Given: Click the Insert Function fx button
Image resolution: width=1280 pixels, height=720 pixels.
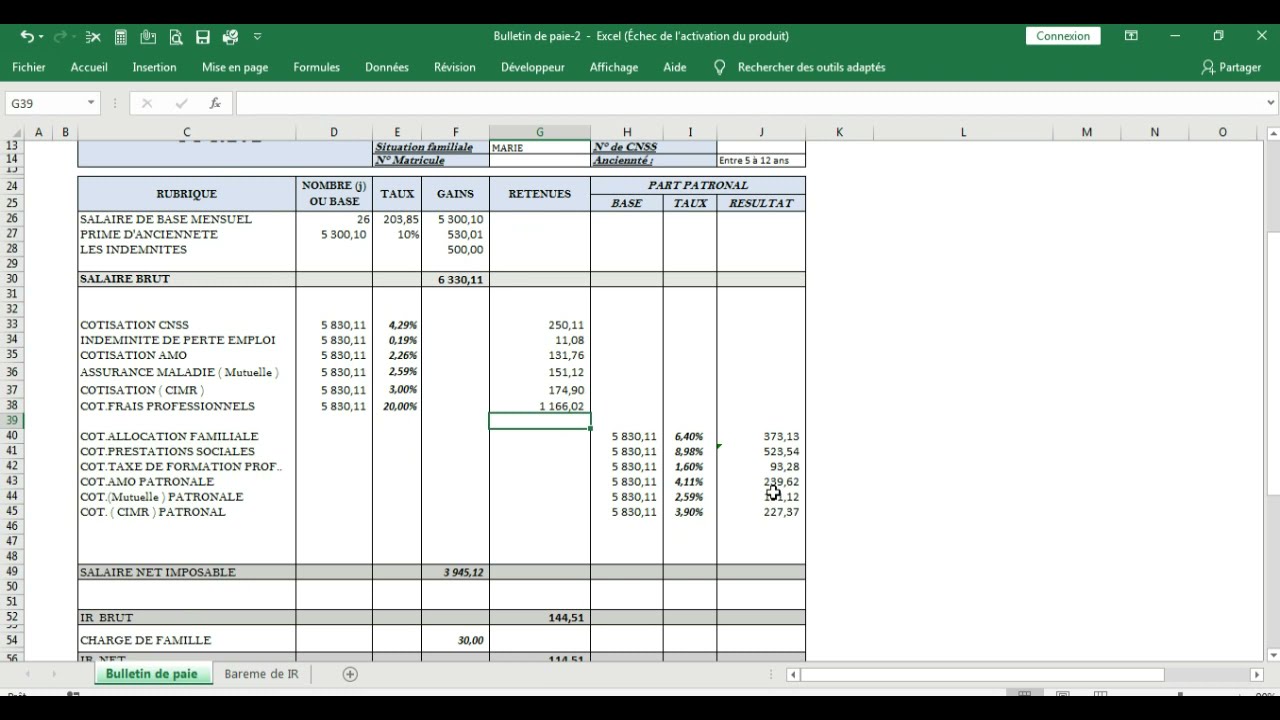Looking at the screenshot, I should coord(215,103).
